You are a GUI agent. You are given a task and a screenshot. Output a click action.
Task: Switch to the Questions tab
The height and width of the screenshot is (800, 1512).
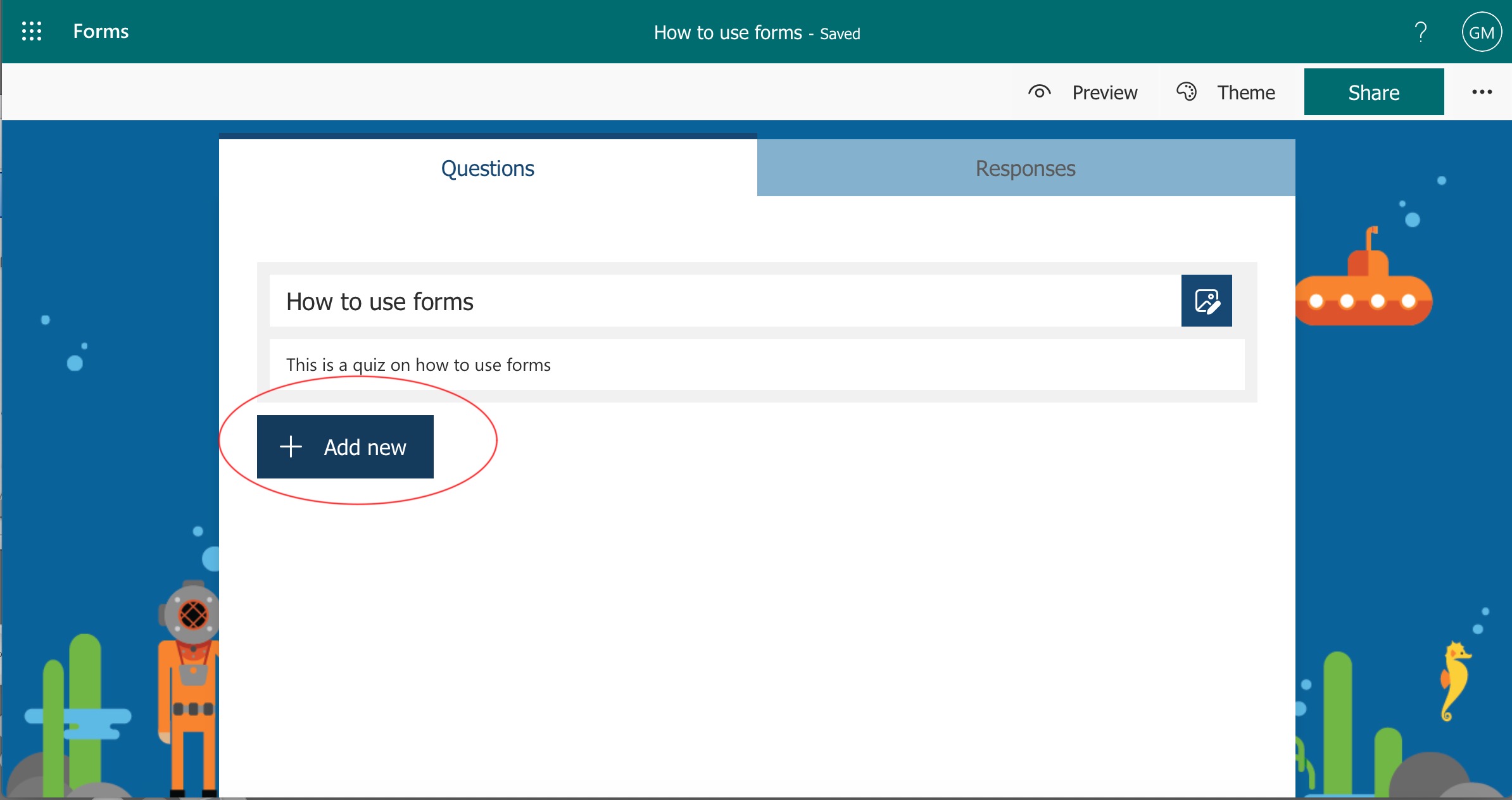488,168
